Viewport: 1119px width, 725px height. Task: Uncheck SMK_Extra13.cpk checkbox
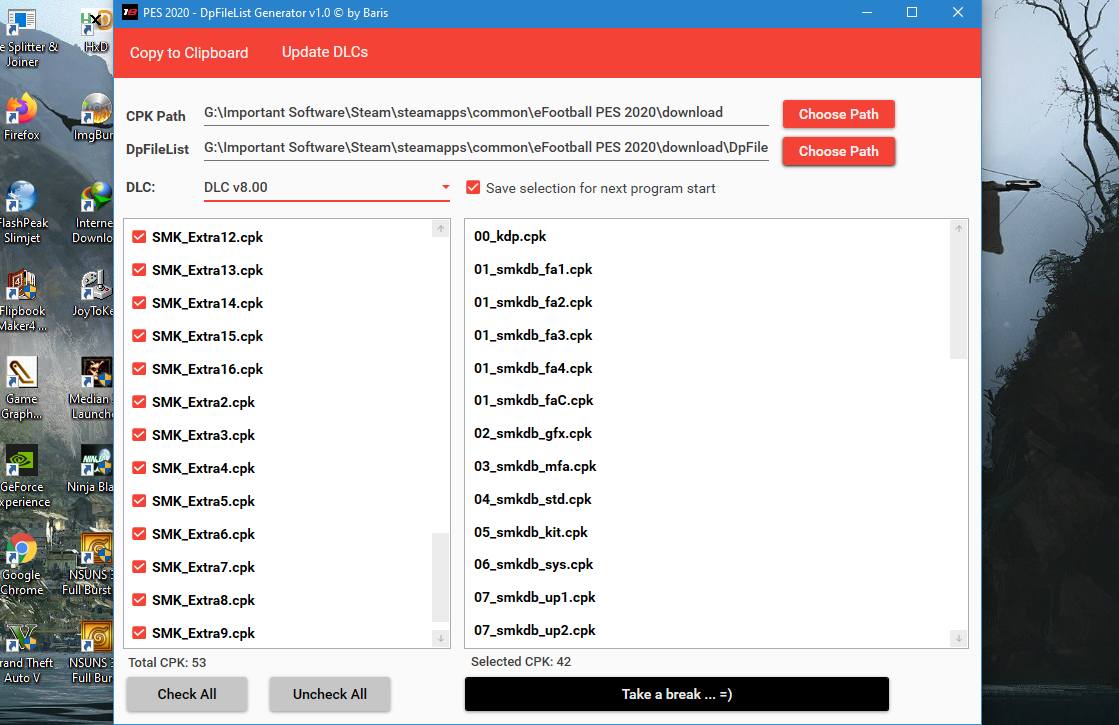pyautogui.click(x=139, y=270)
